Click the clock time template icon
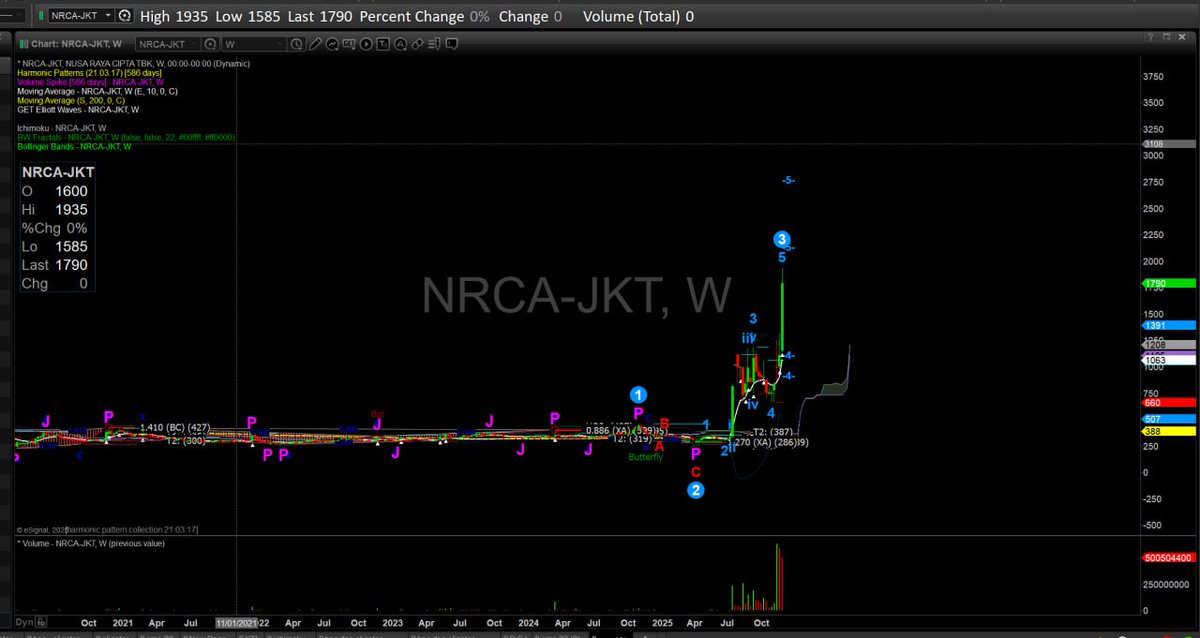 click(x=297, y=44)
